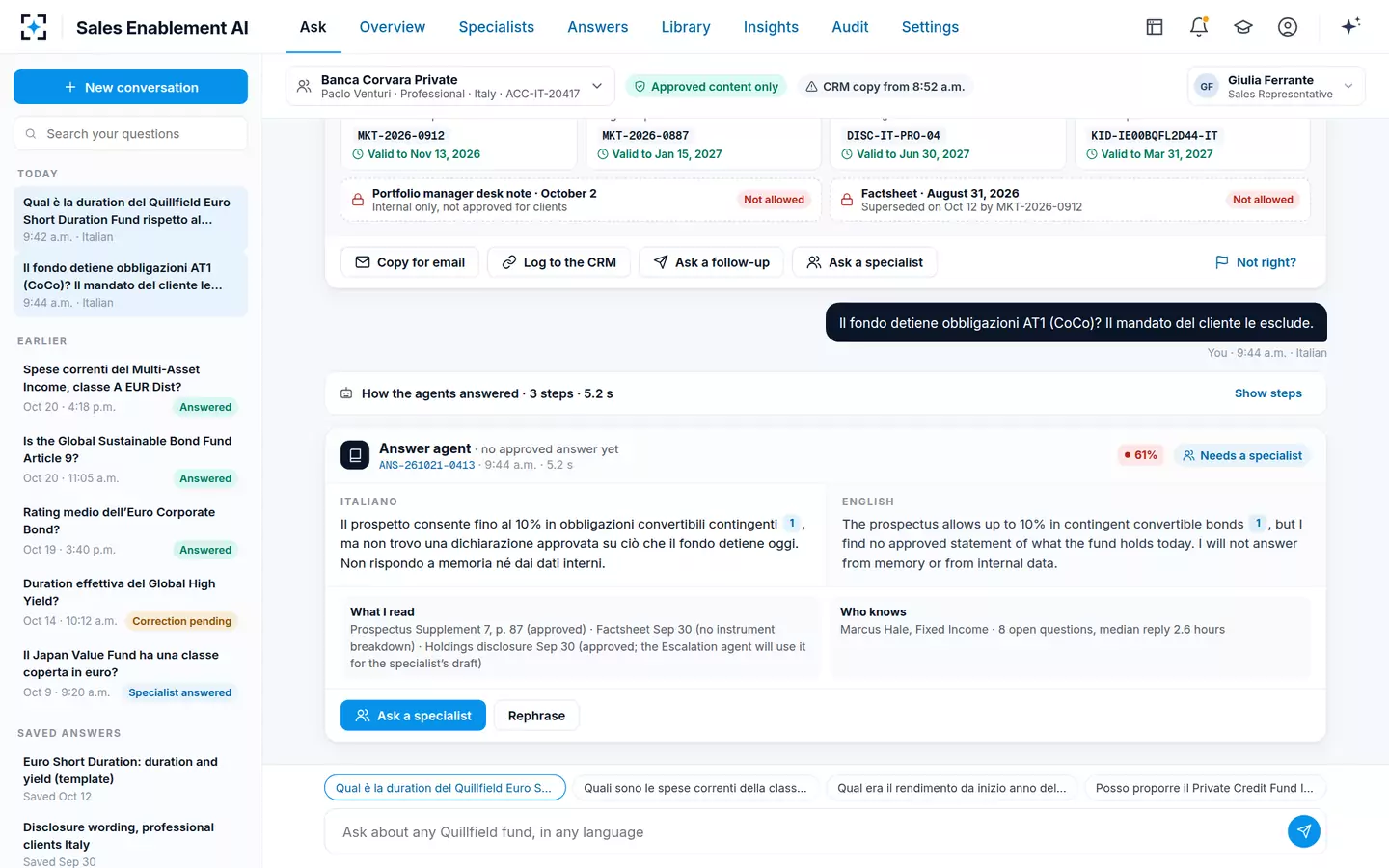Viewport: 1389px width, 868px height.
Task: Open the sparkle AI assistant icon
Action: coord(1350,26)
